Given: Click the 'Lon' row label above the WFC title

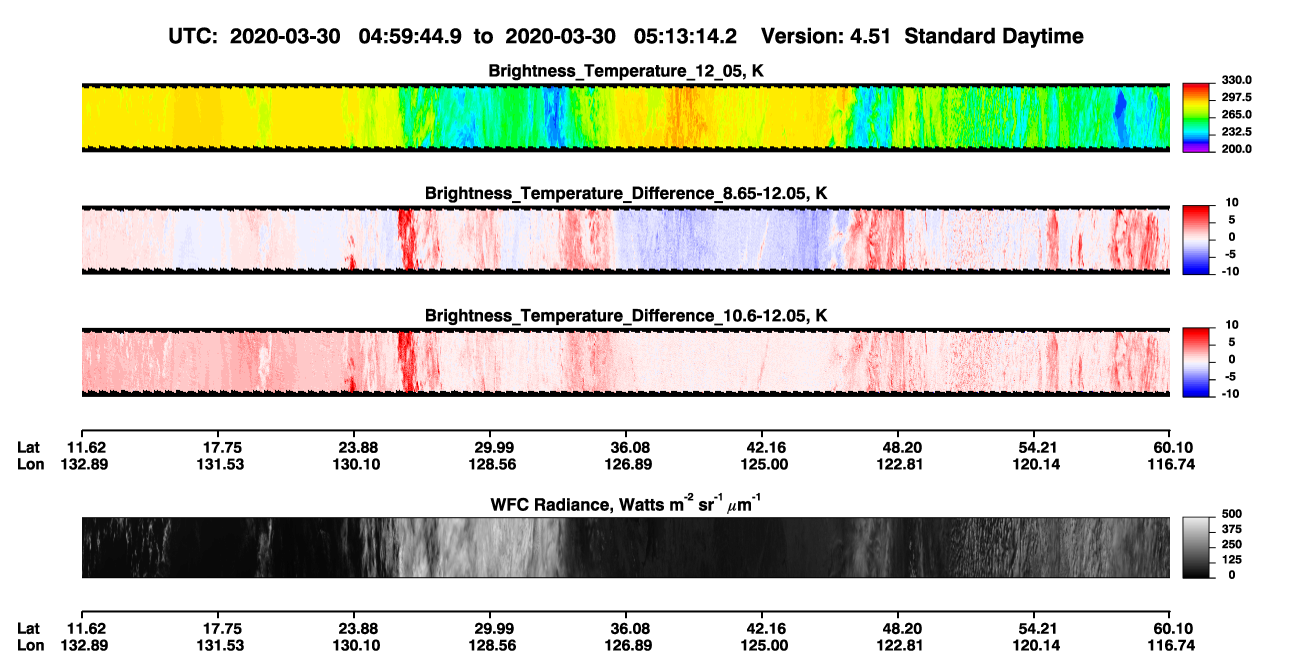Looking at the screenshot, I should pos(30,464).
